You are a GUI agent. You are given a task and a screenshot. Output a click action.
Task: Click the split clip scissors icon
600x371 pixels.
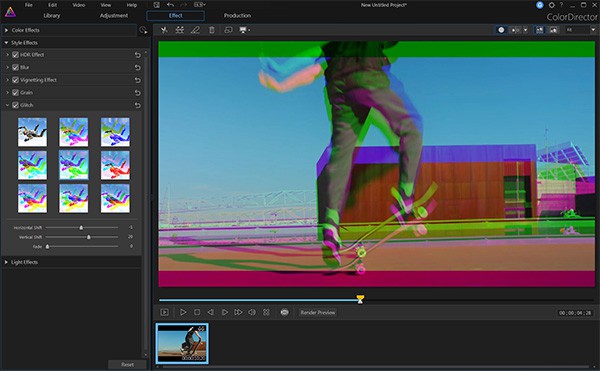point(164,30)
